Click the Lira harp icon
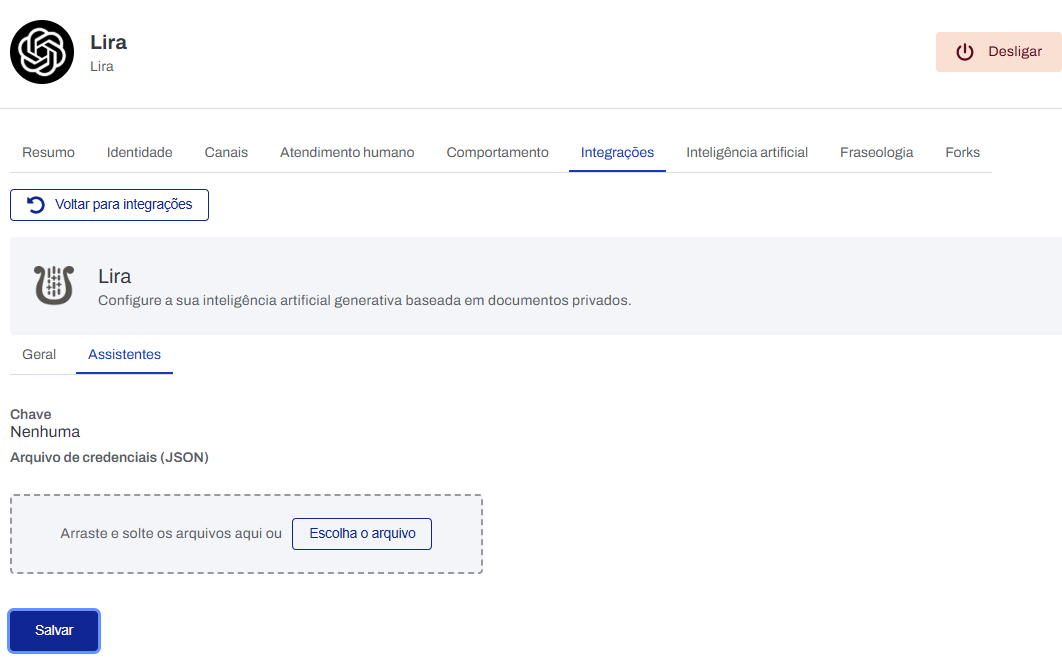Viewport: 1062px width, 664px height. click(x=54, y=285)
